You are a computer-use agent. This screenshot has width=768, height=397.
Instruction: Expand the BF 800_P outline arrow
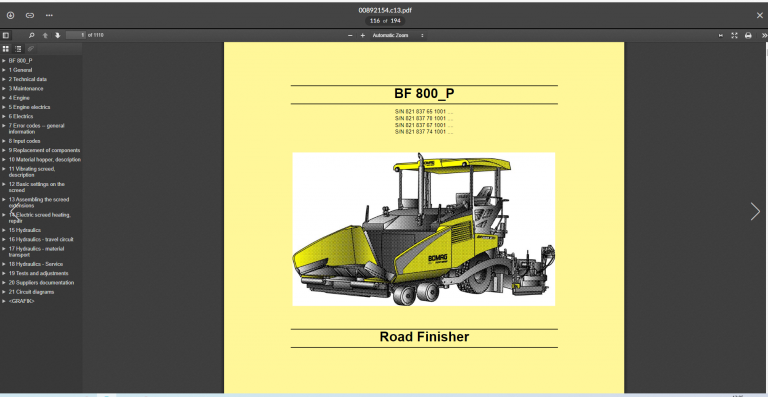click(x=4, y=61)
